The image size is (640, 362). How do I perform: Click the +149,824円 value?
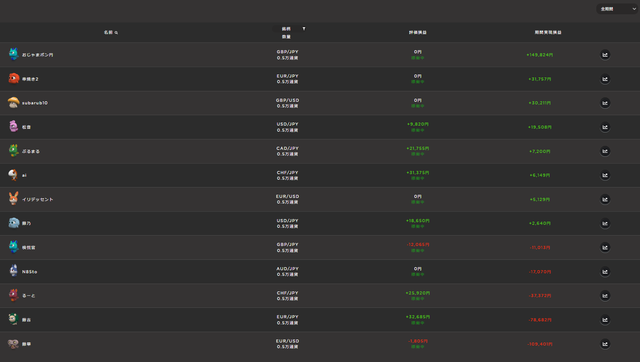tap(540, 55)
